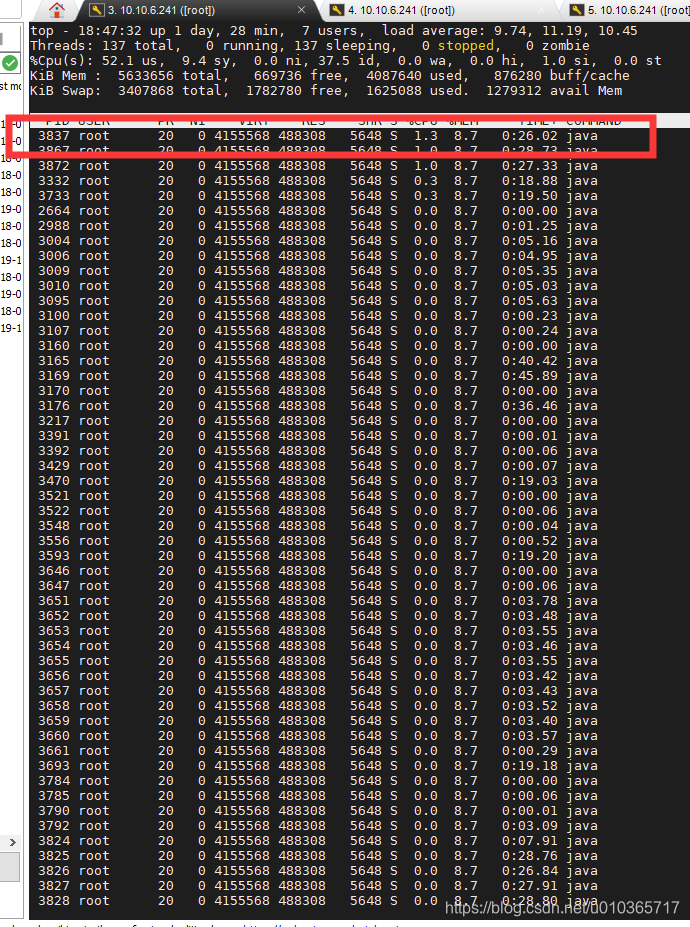Select the row with PID 3837
690x927 pixels.
point(318,136)
